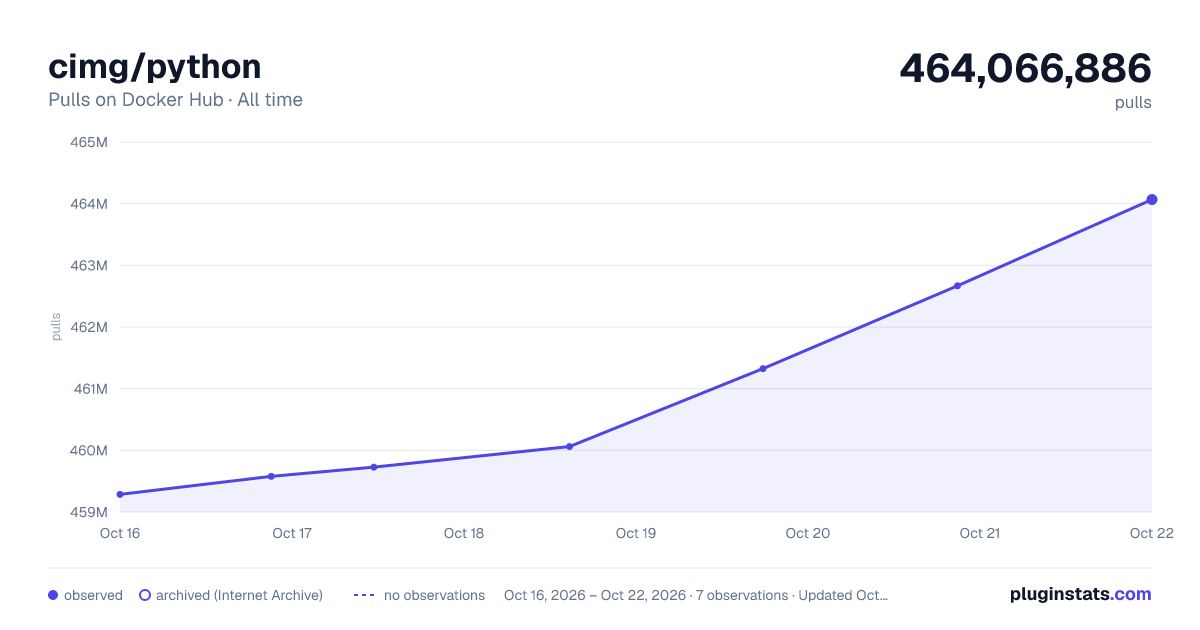Select the large Oct 22 endpoint data point
This screenshot has height=630, width=1200.
pos(1152,200)
